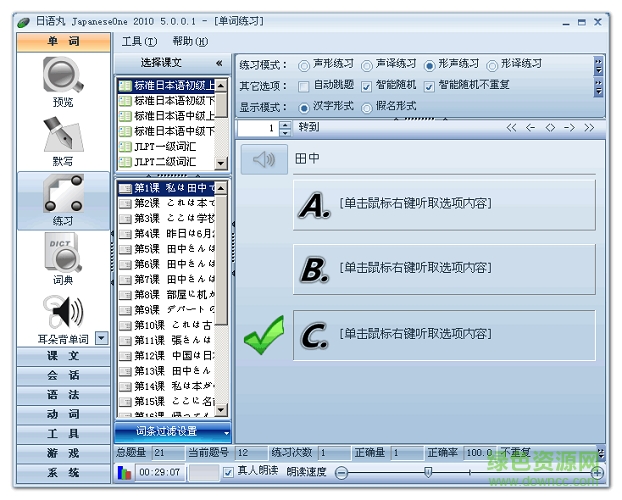Viewport: 622px width, 500px height.
Task: Toggle the 智能随机 checkbox
Action: pyautogui.click(x=367, y=87)
